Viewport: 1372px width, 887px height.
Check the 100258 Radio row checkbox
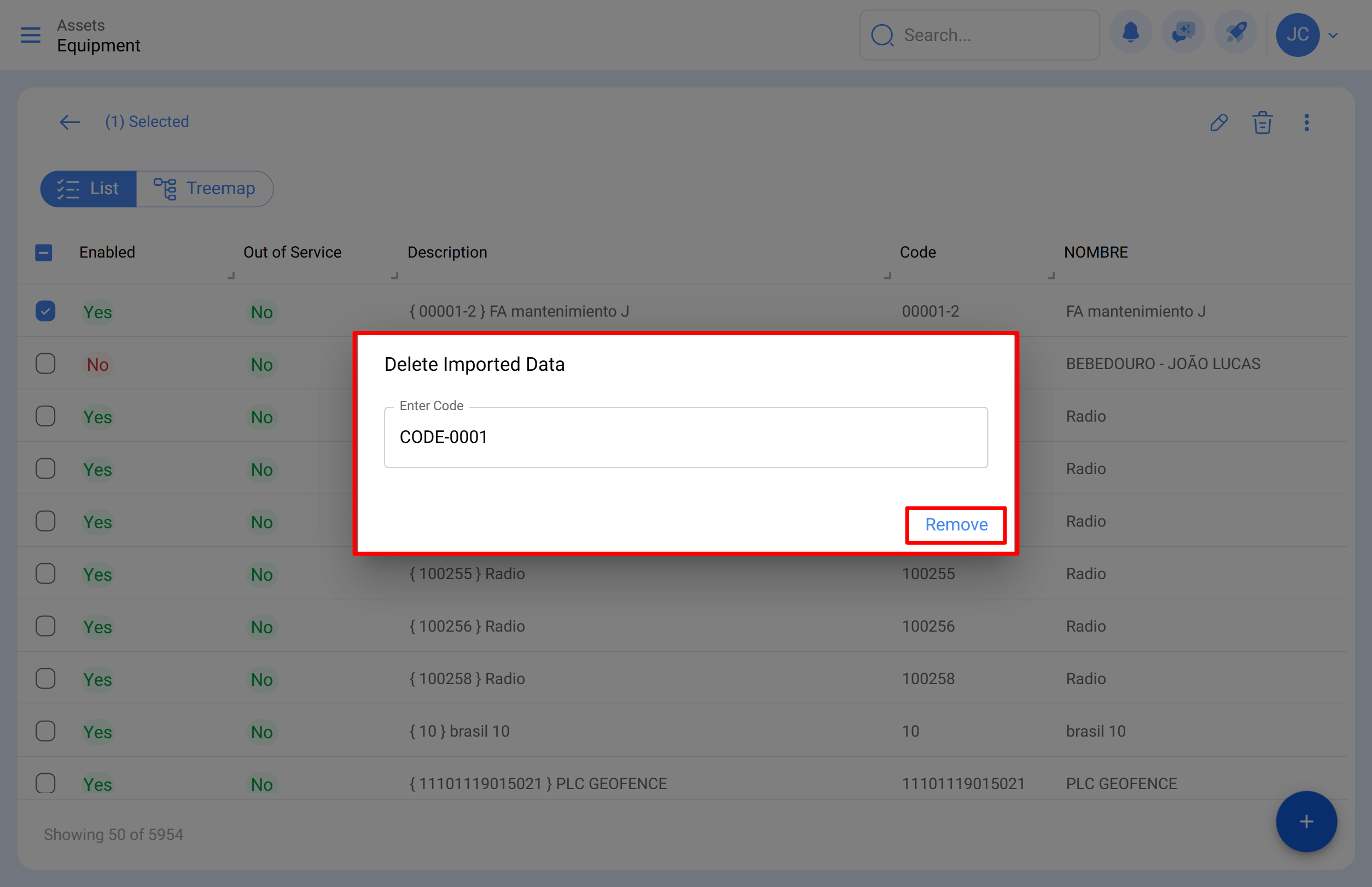[45, 679]
